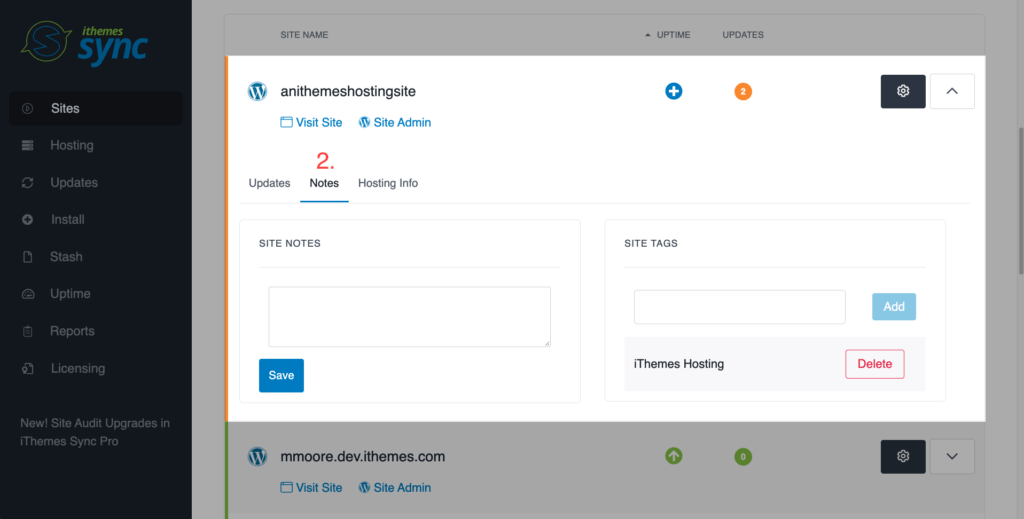This screenshot has width=1024, height=519.
Task: Click Add to add a site tag
Action: [x=894, y=307]
